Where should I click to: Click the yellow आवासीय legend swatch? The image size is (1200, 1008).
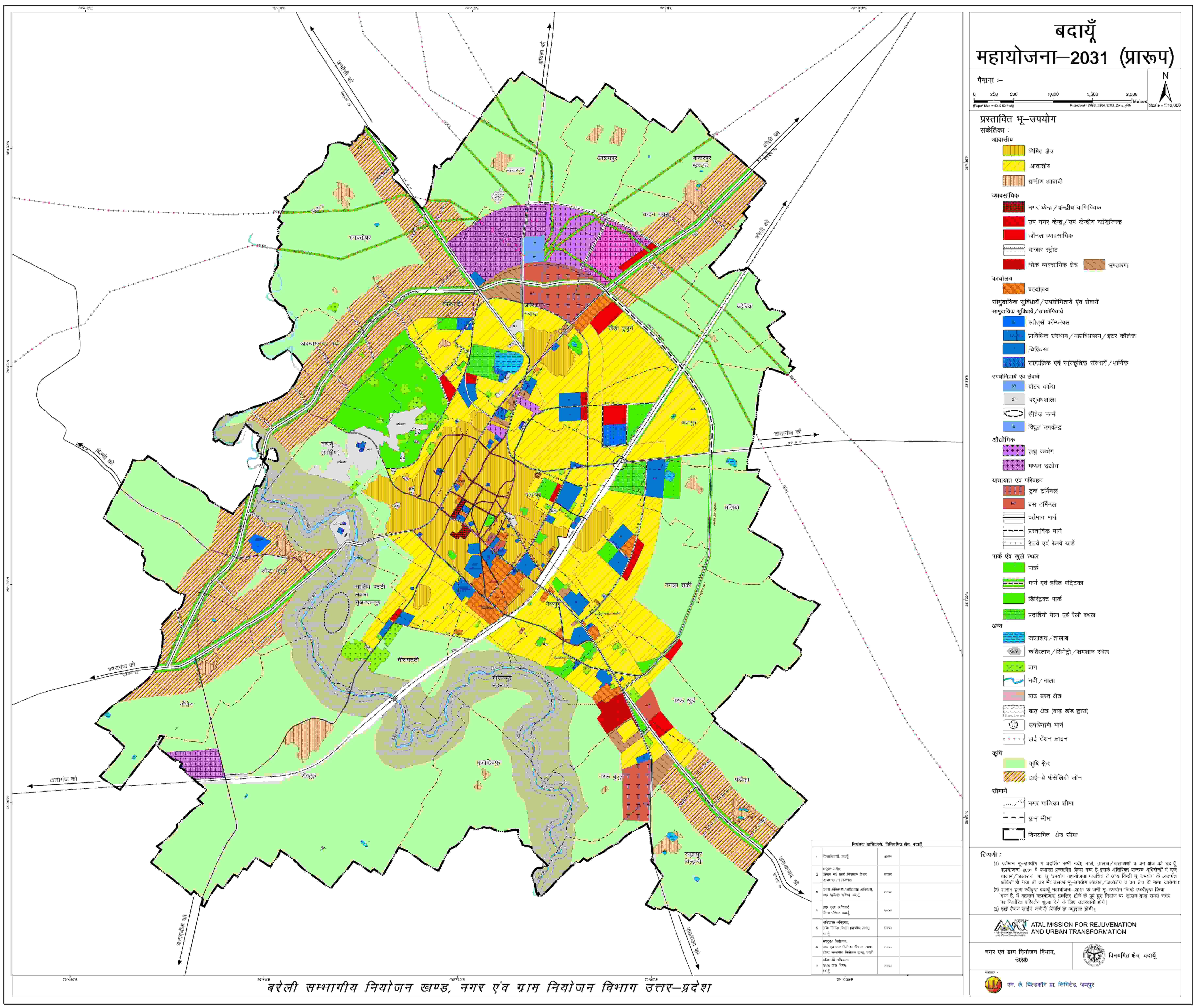coord(1014,166)
